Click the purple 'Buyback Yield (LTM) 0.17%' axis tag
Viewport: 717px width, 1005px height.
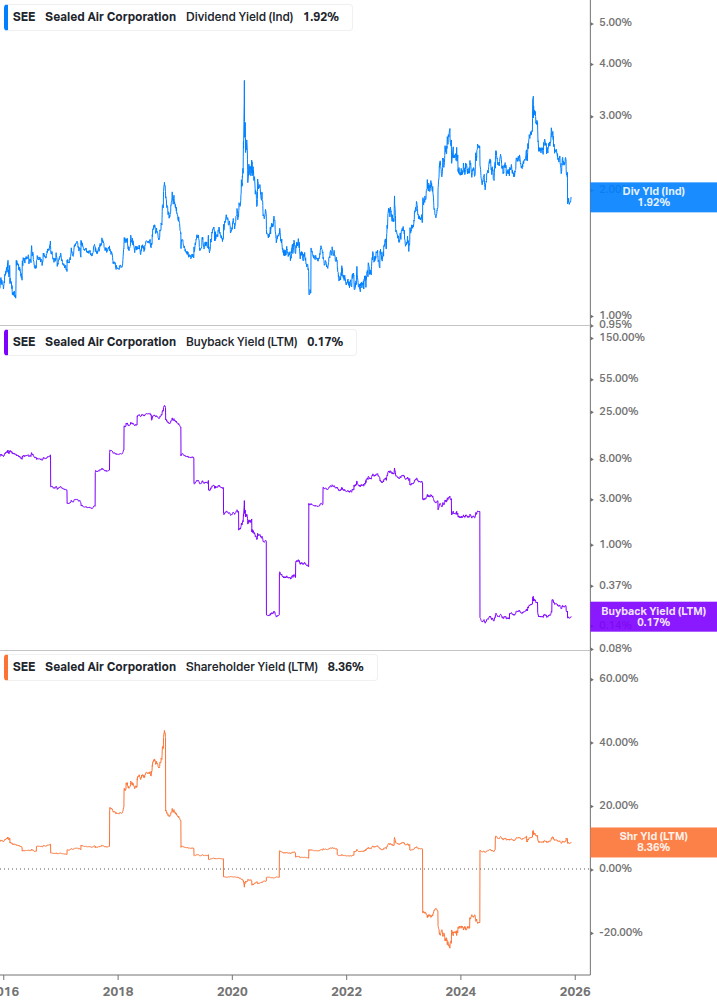click(x=654, y=617)
